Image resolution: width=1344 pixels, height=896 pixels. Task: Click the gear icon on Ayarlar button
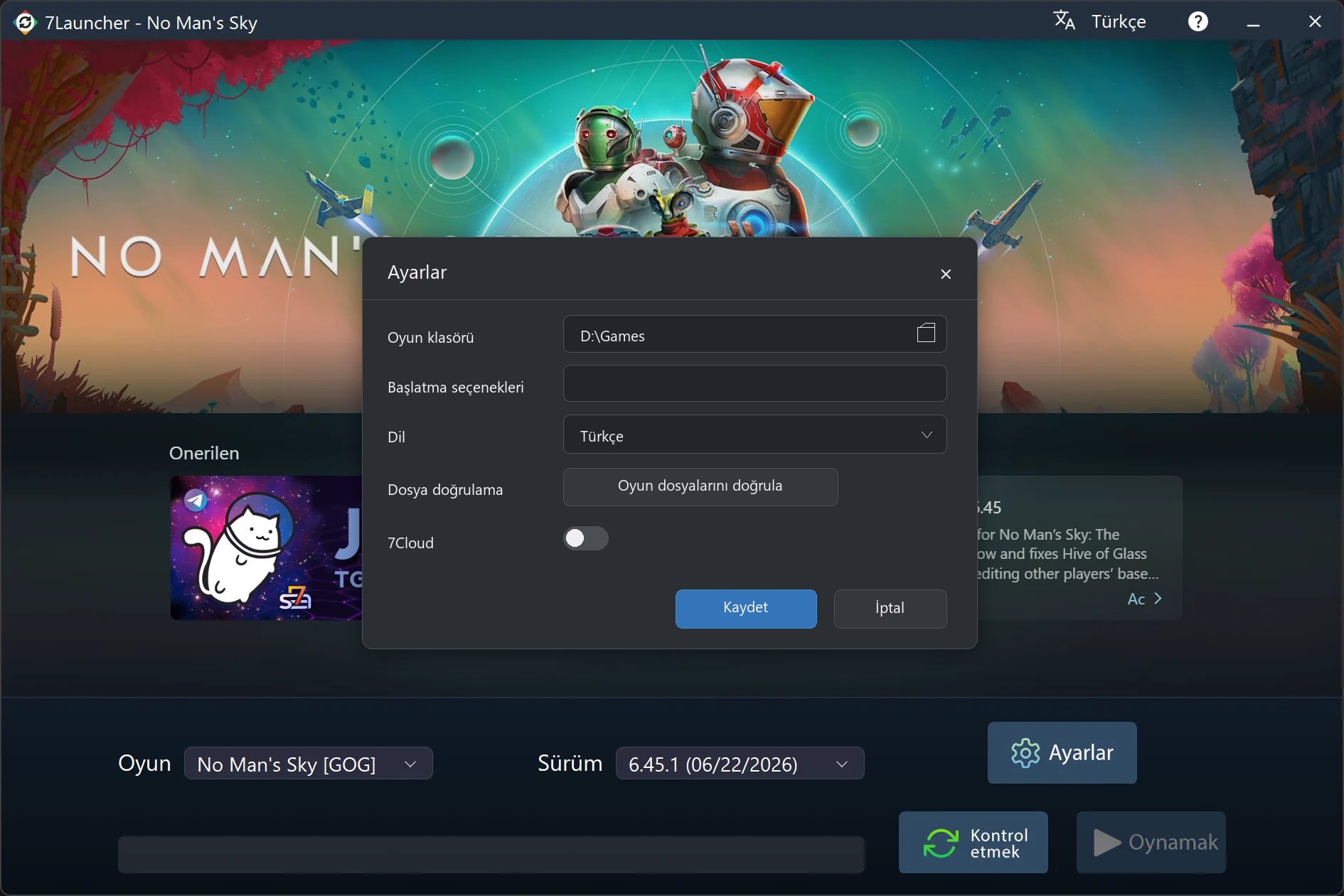click(1025, 753)
